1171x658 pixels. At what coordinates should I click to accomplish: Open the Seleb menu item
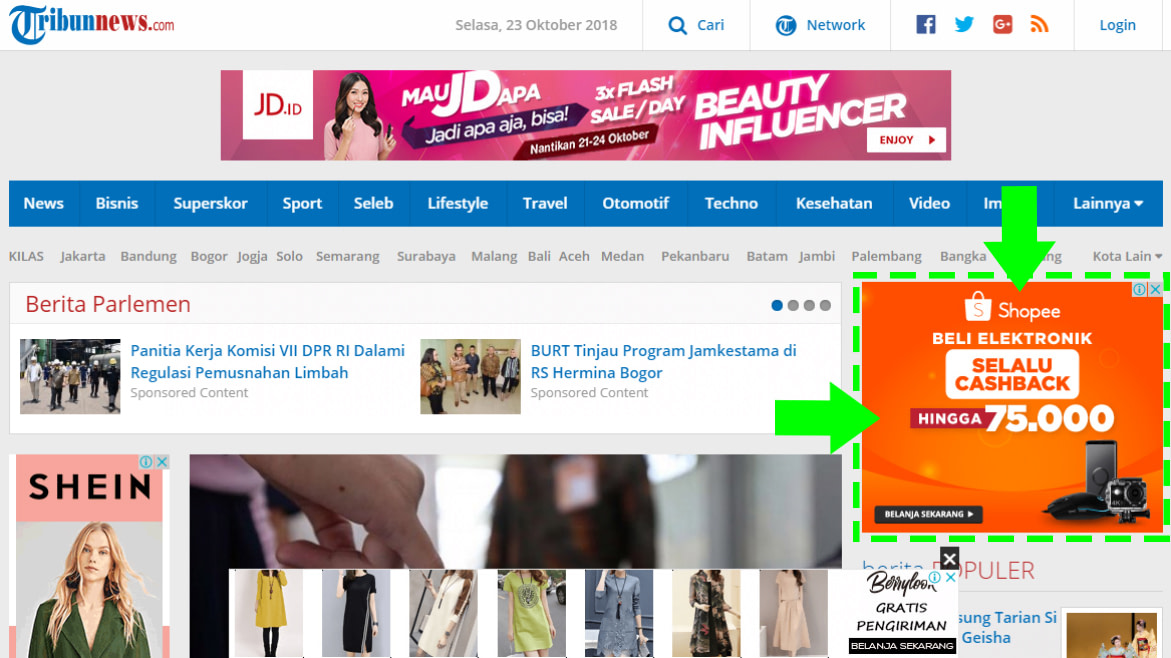(373, 203)
